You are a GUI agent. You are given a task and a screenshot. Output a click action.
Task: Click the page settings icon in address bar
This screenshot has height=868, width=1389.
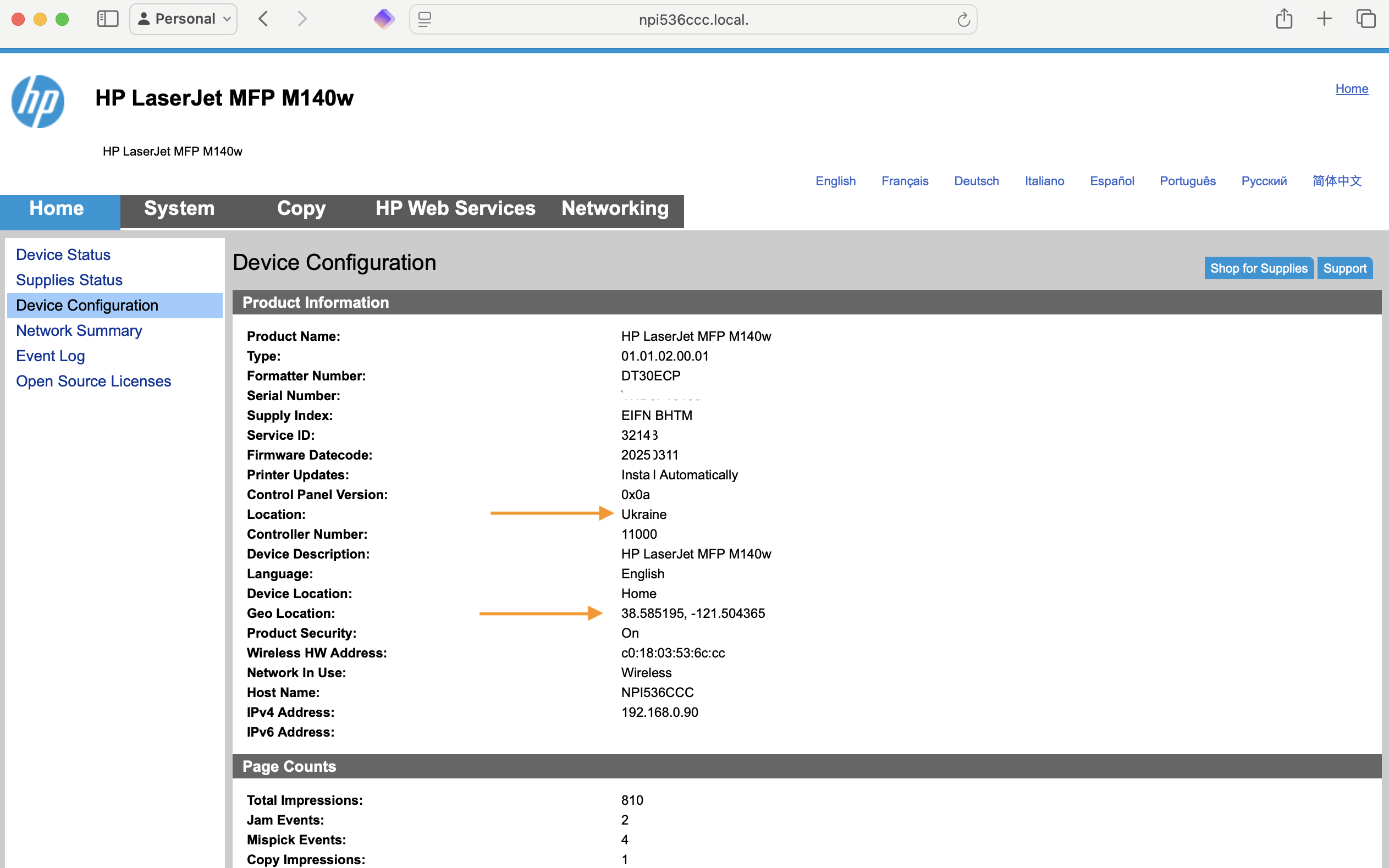point(425,20)
